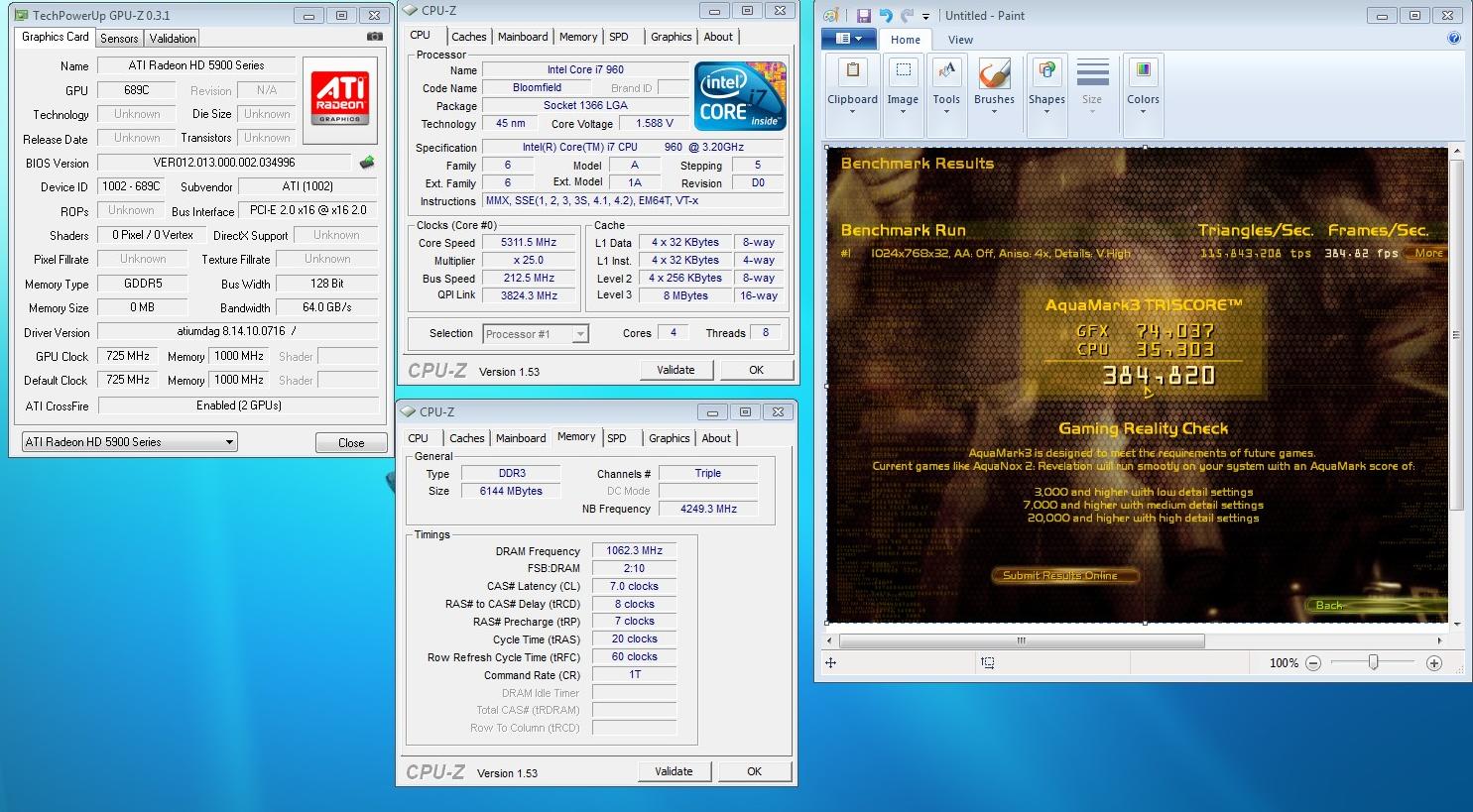Click the GPU-Z screenshot camera icon
1473x812 pixels.
click(x=374, y=37)
